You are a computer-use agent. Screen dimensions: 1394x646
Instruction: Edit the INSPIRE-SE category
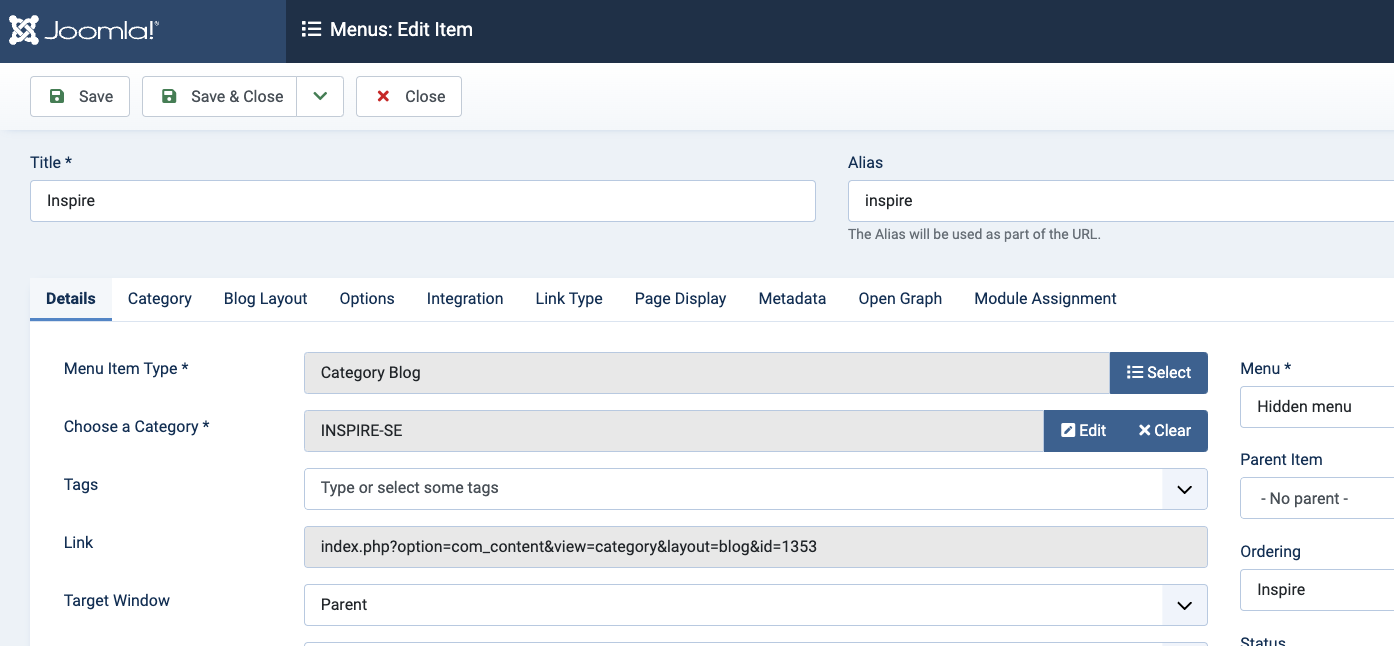(x=1084, y=431)
